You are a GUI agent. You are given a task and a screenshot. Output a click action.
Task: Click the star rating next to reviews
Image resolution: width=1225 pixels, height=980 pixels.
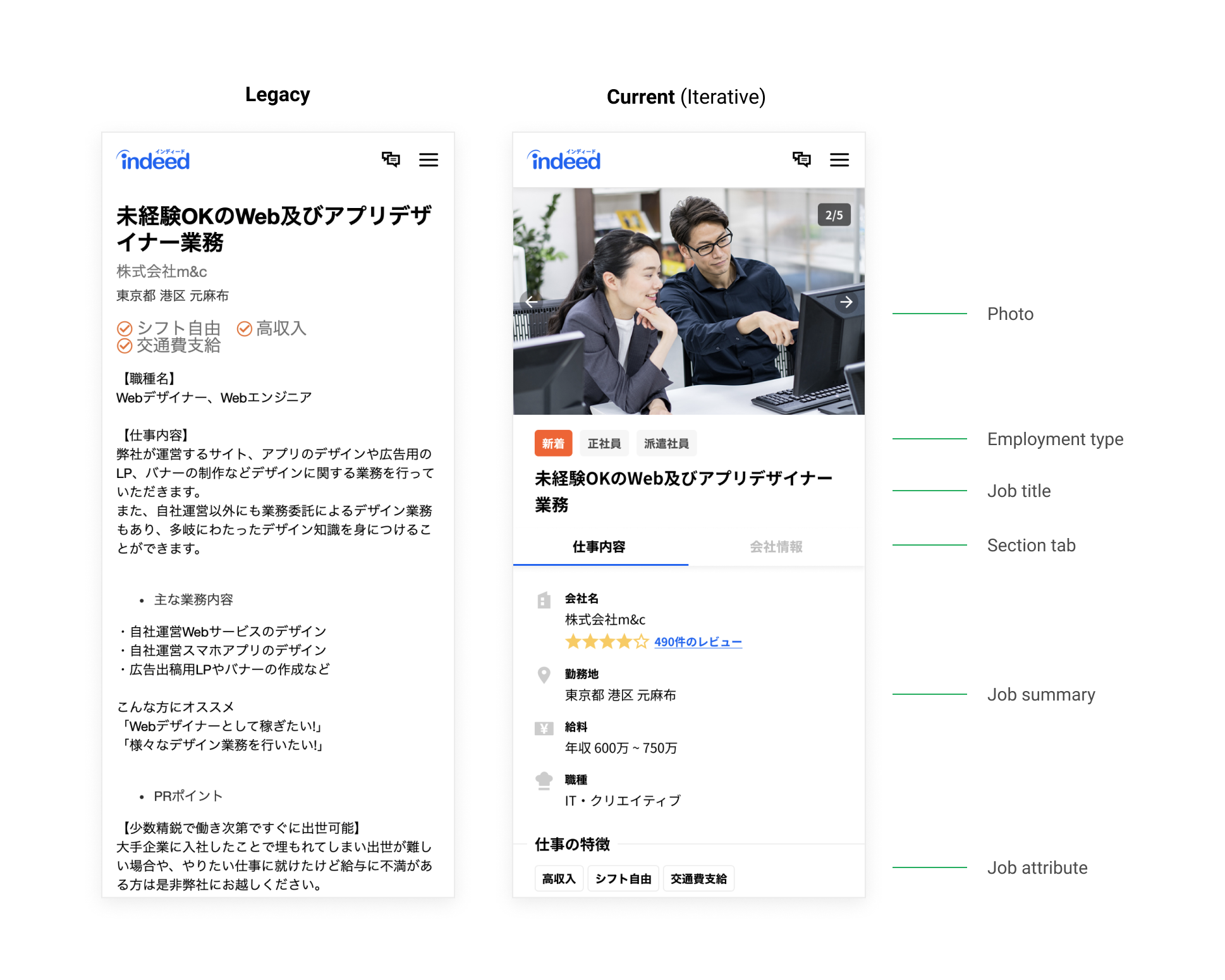606,642
